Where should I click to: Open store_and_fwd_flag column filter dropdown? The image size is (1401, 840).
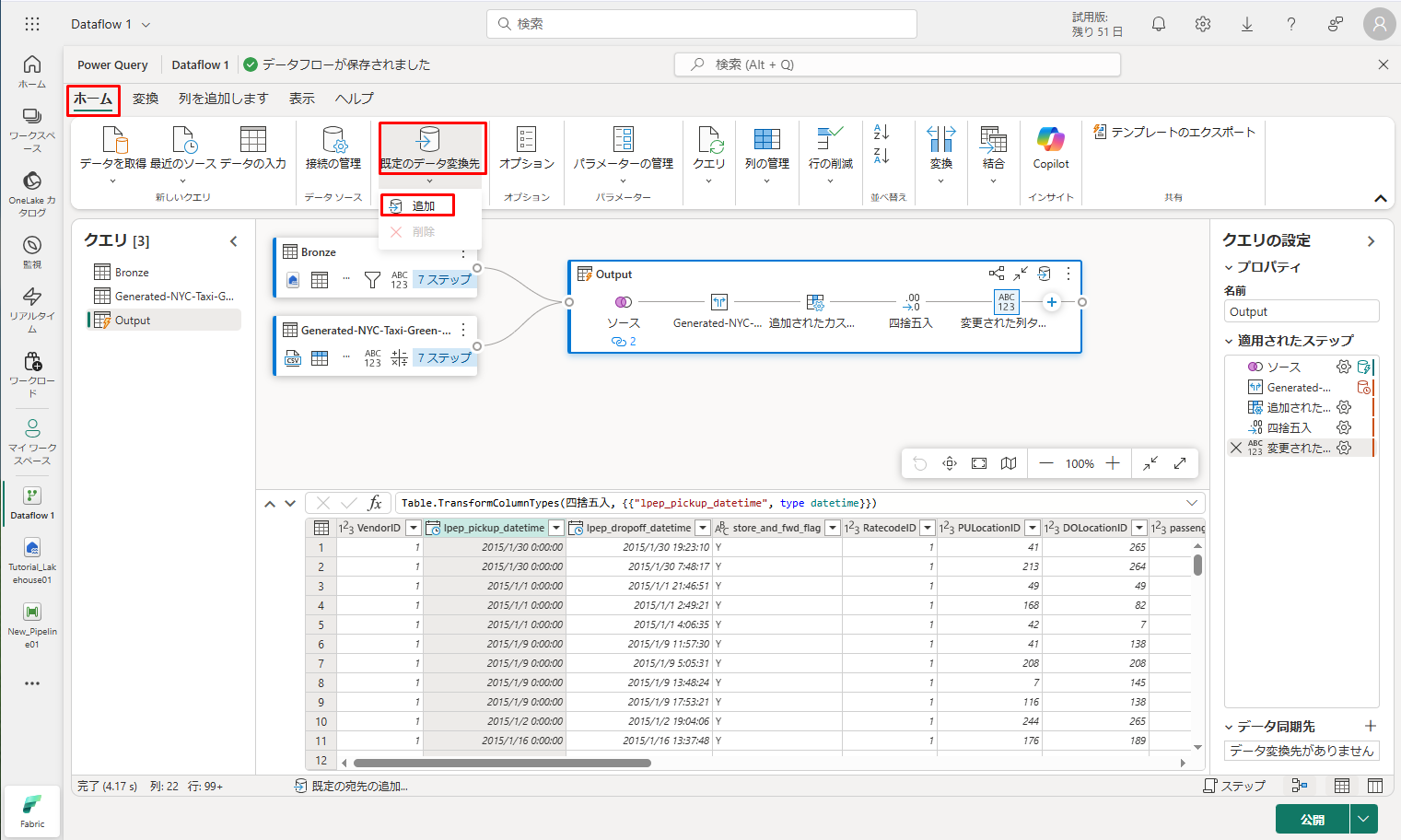pyautogui.click(x=833, y=528)
